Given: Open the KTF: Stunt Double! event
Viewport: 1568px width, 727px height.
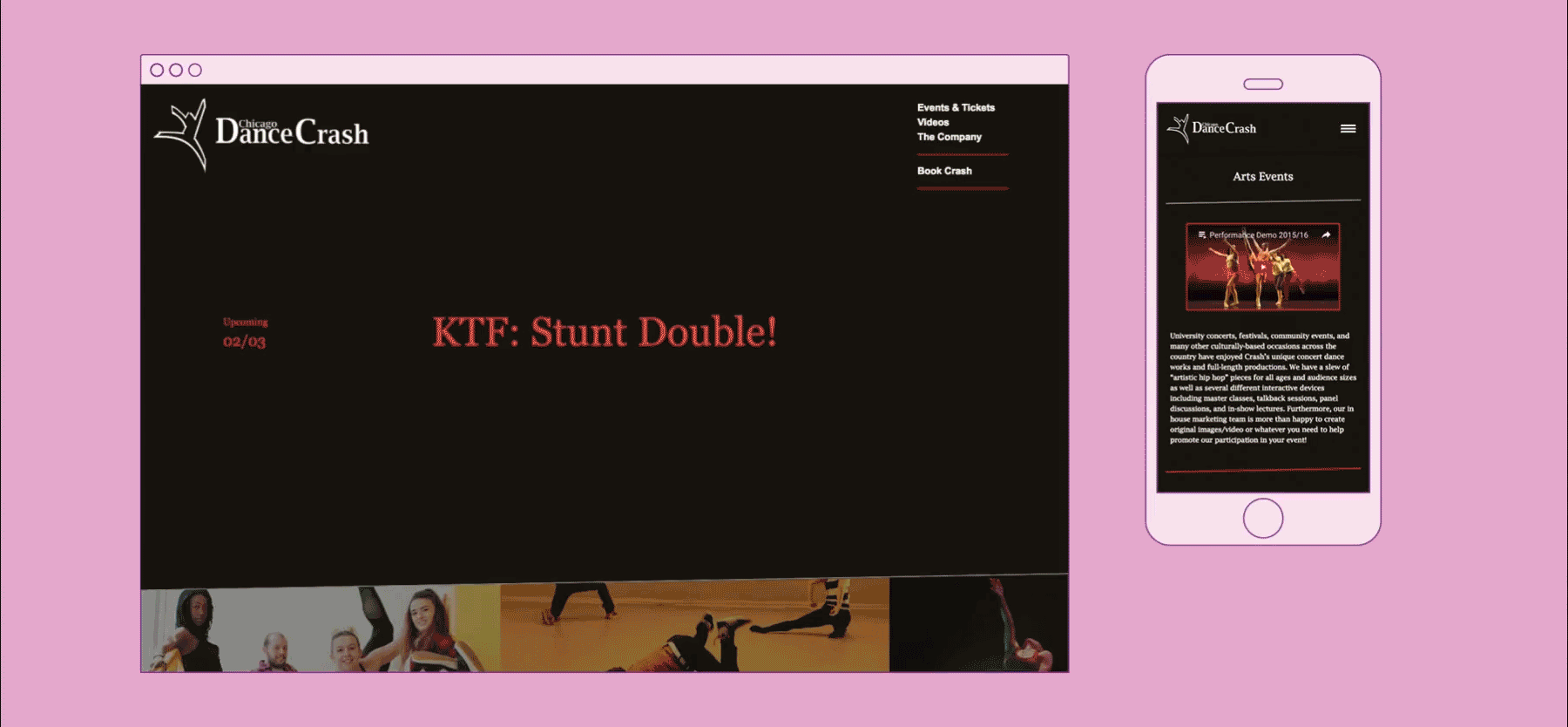Looking at the screenshot, I should 605,332.
